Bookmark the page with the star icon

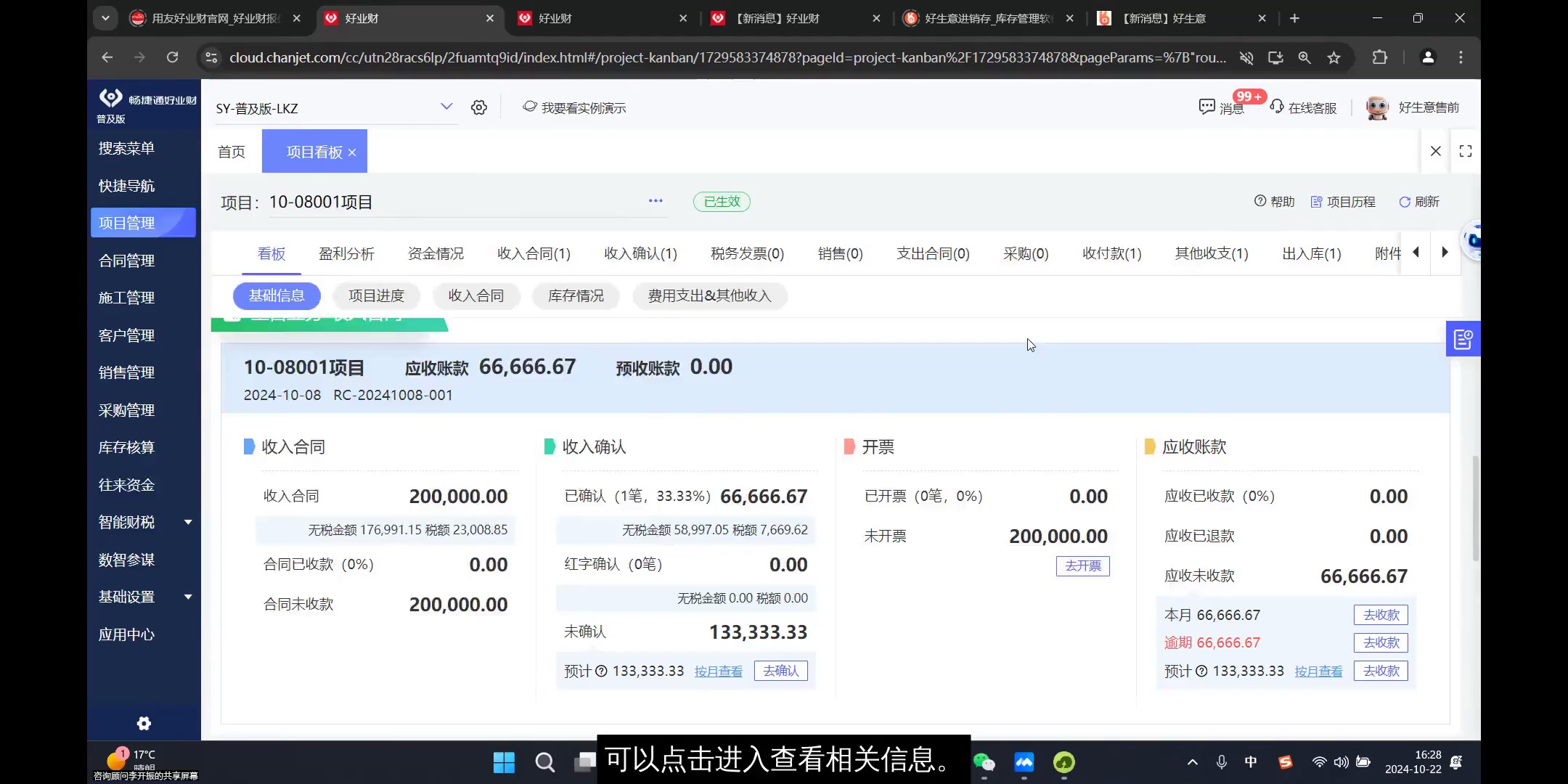click(1334, 57)
